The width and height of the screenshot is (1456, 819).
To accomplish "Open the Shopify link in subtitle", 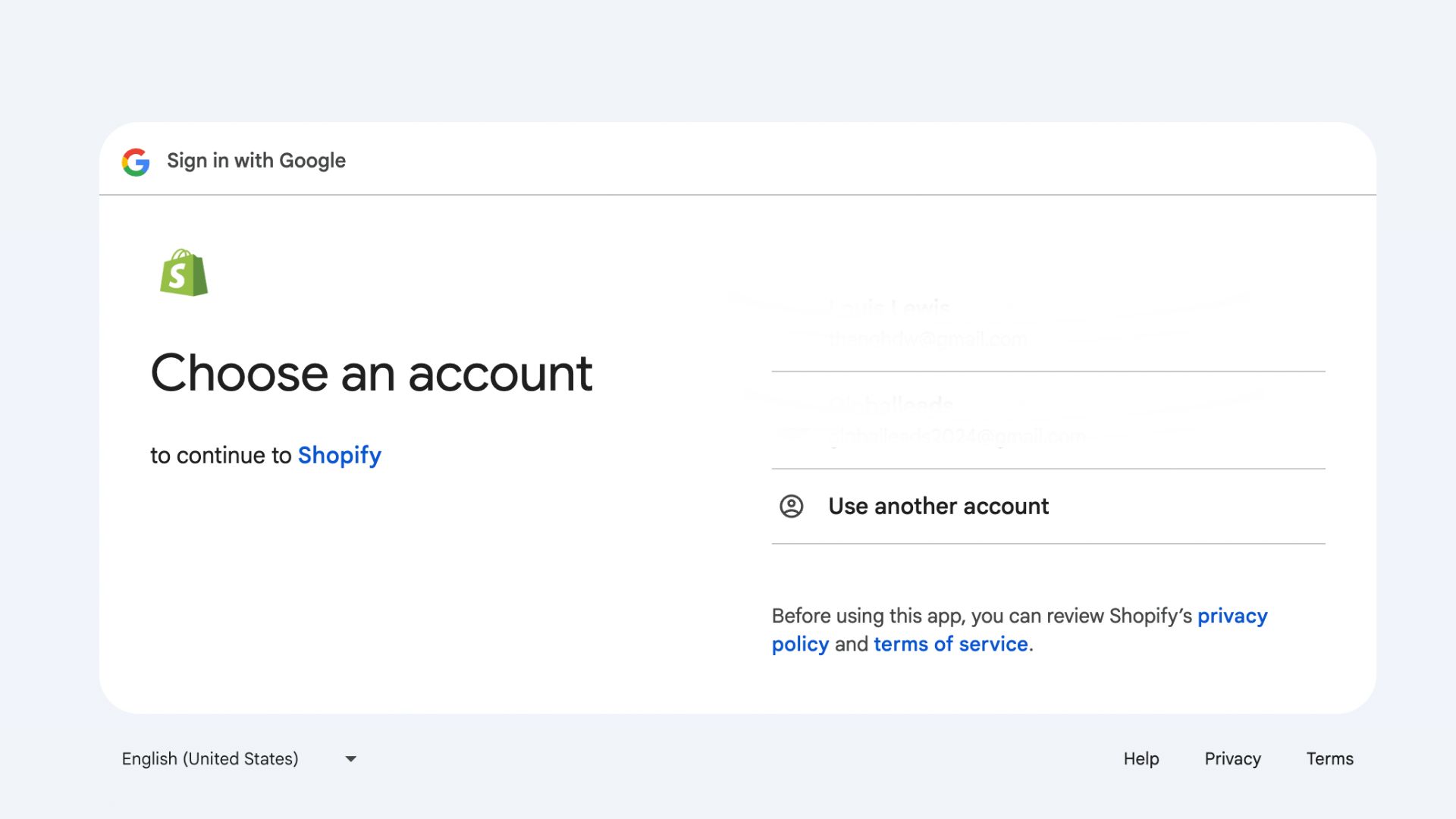I will 339,455.
